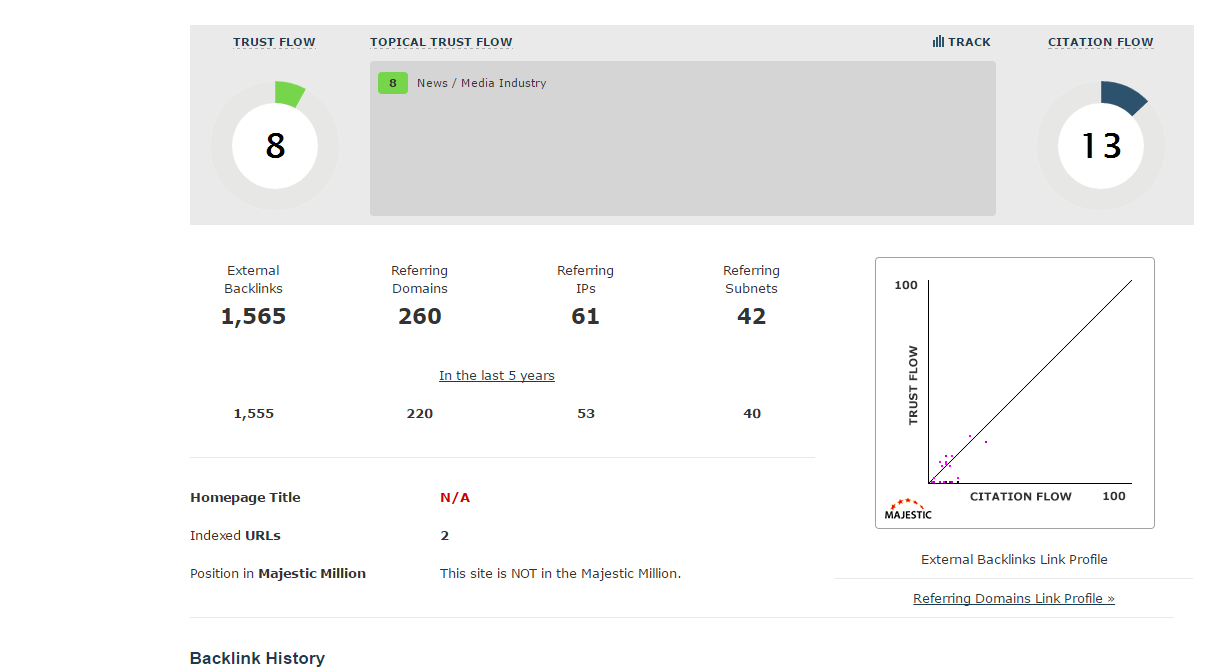Click the 'Referring Domains' column label
Viewport: 1220px width, 668px height.
[420, 280]
